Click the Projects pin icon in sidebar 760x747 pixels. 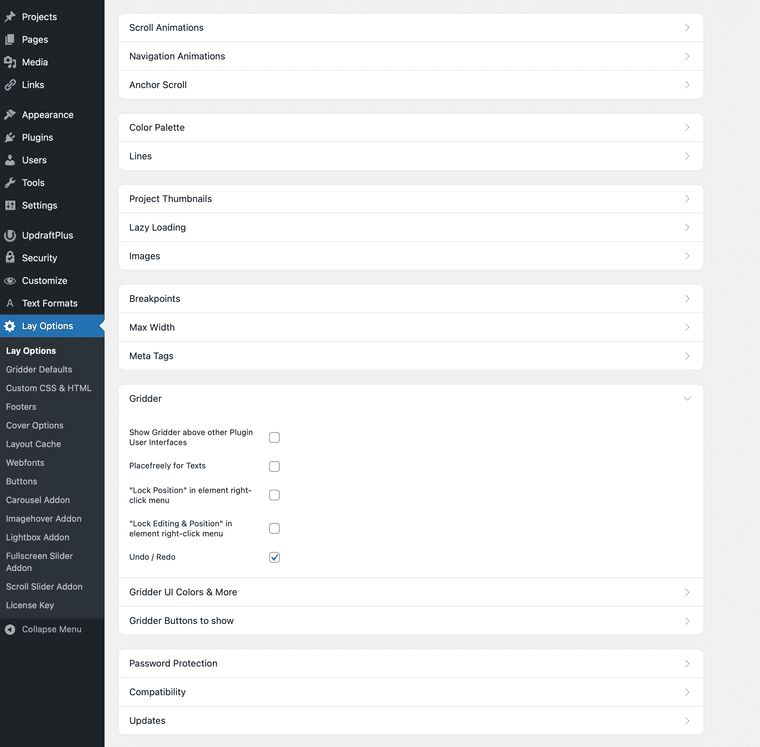[x=10, y=16]
